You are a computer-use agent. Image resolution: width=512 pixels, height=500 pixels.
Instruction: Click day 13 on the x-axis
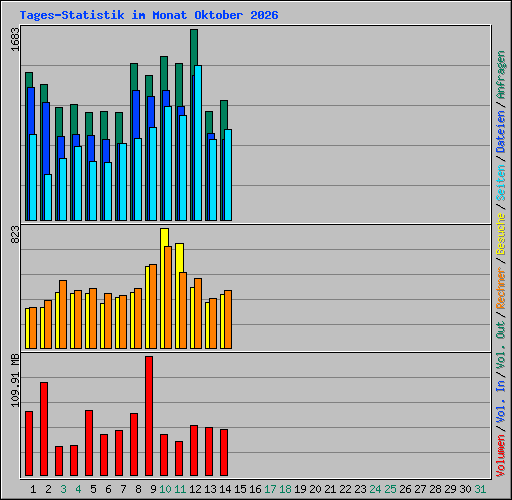[210, 489]
